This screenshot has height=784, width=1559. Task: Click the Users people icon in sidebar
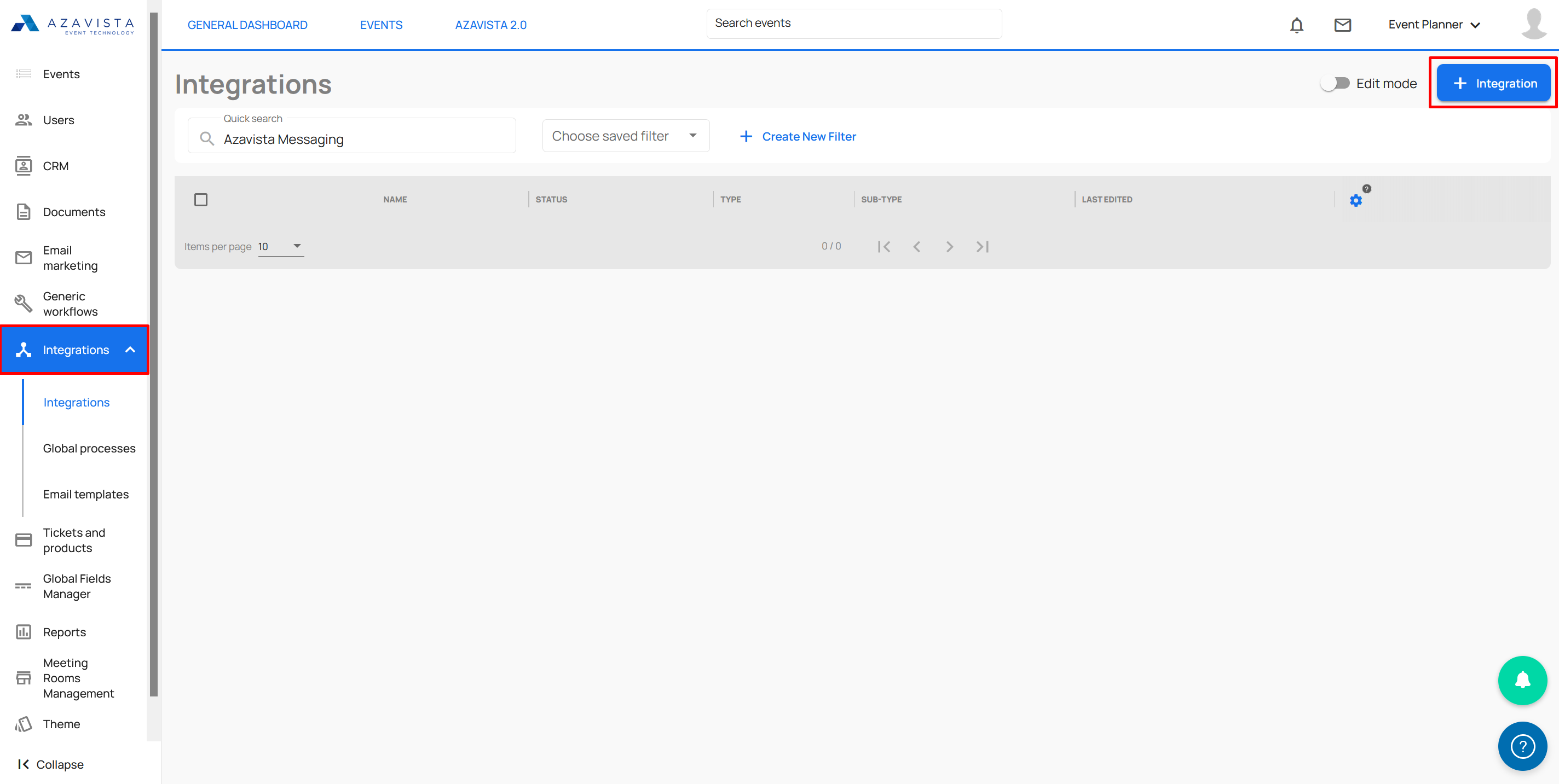point(24,120)
